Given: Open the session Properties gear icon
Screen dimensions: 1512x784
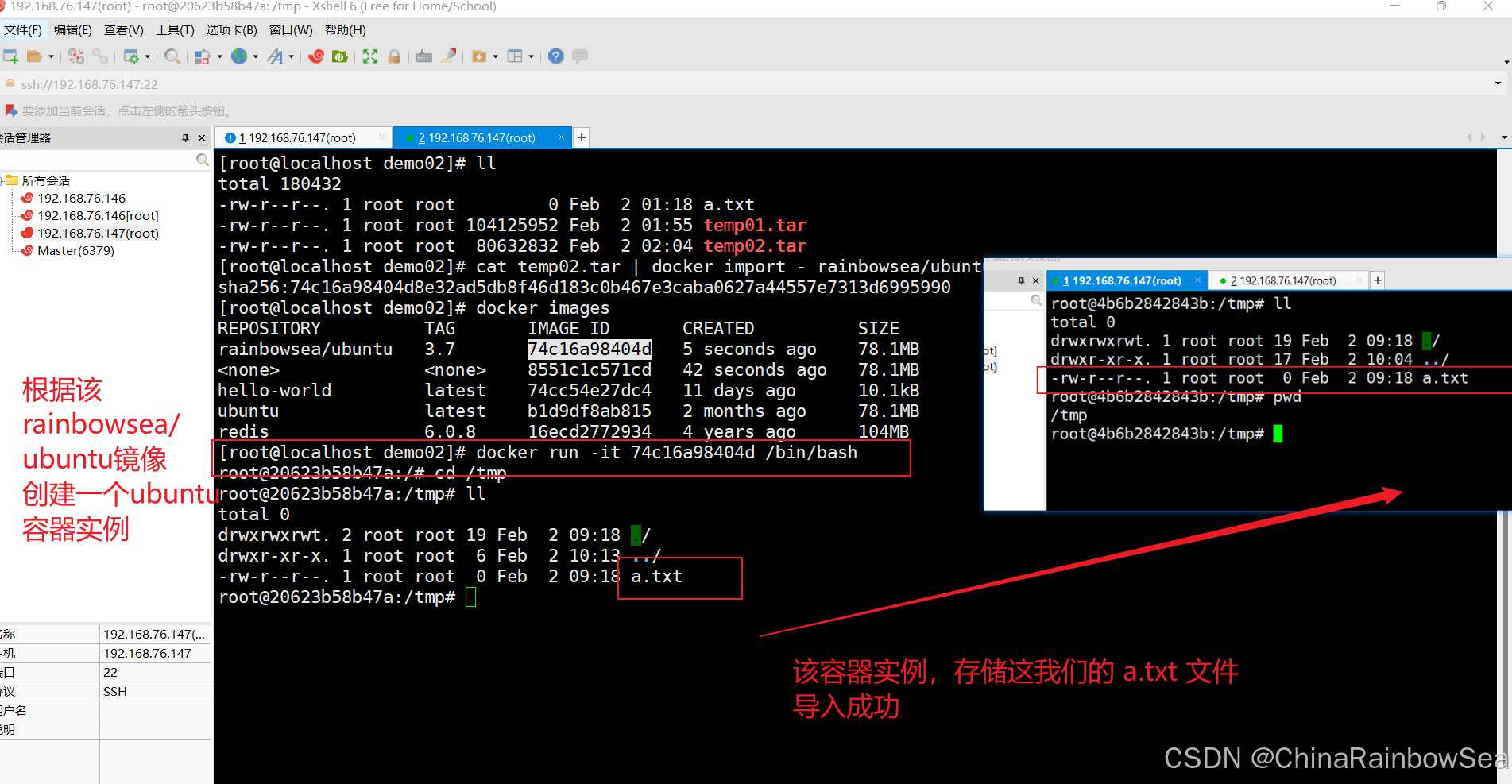Looking at the screenshot, I should point(131,56).
